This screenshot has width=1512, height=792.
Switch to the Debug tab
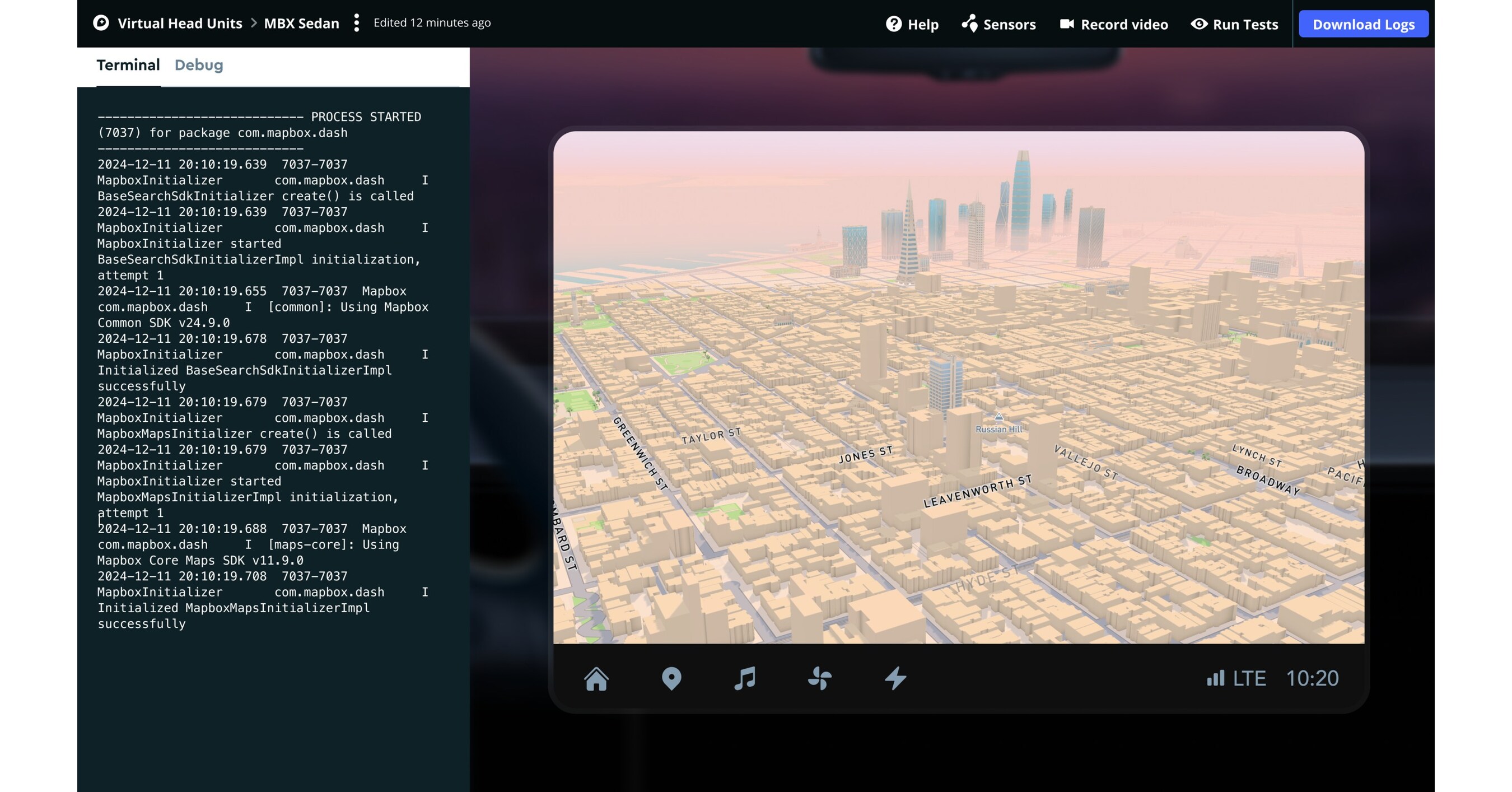198,64
